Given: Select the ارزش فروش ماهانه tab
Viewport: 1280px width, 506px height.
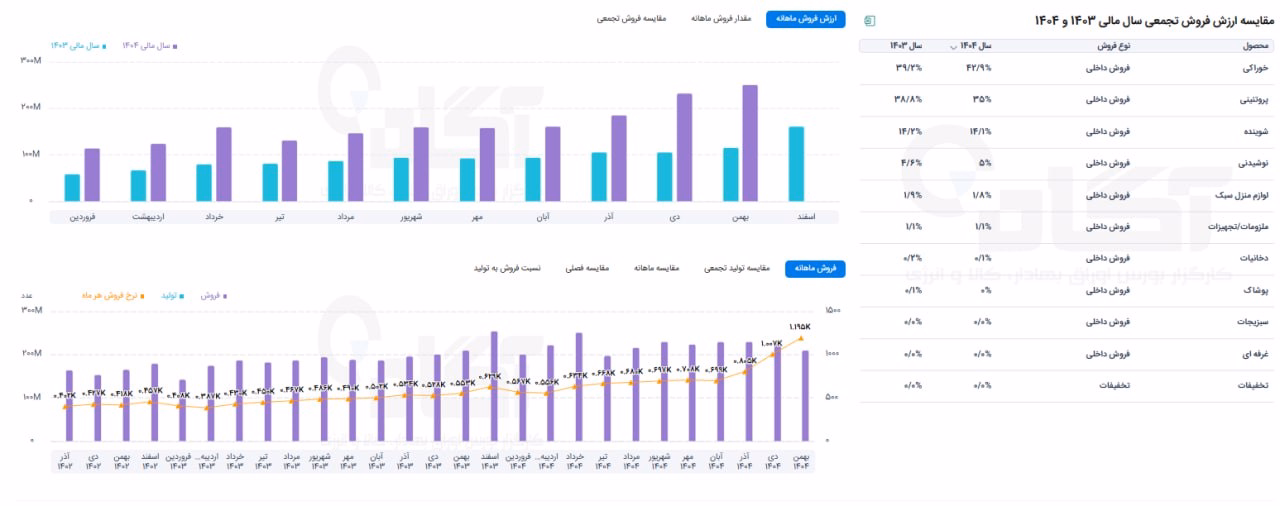Looking at the screenshot, I should coord(806,19).
